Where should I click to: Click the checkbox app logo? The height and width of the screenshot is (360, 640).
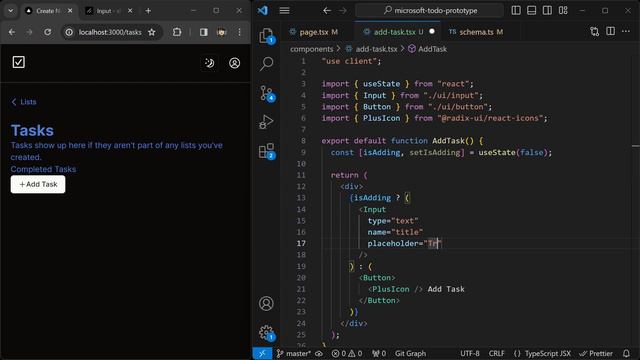[x=19, y=62]
